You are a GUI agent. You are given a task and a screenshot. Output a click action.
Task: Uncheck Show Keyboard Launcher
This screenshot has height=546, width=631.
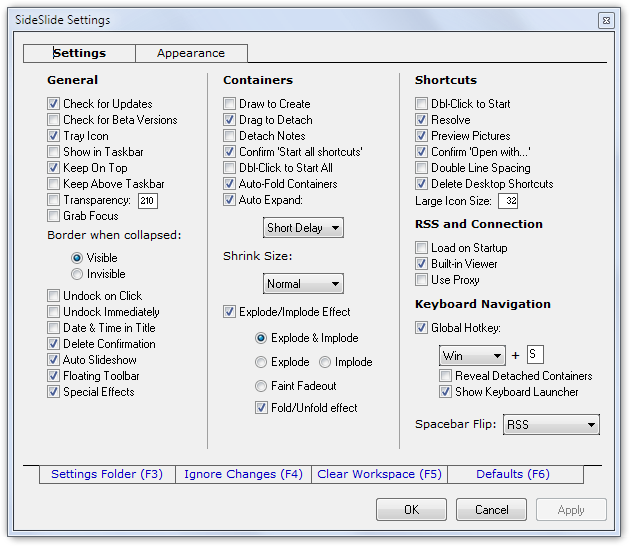point(445,392)
